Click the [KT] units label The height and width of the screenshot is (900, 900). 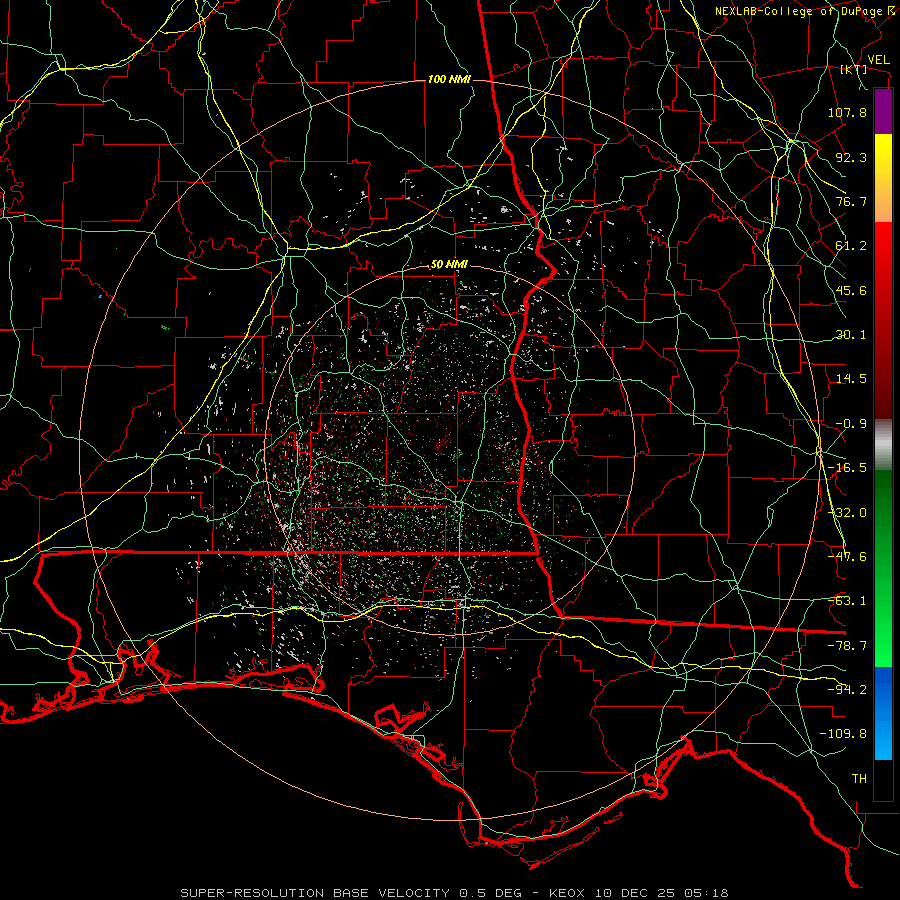pyautogui.click(x=853, y=70)
